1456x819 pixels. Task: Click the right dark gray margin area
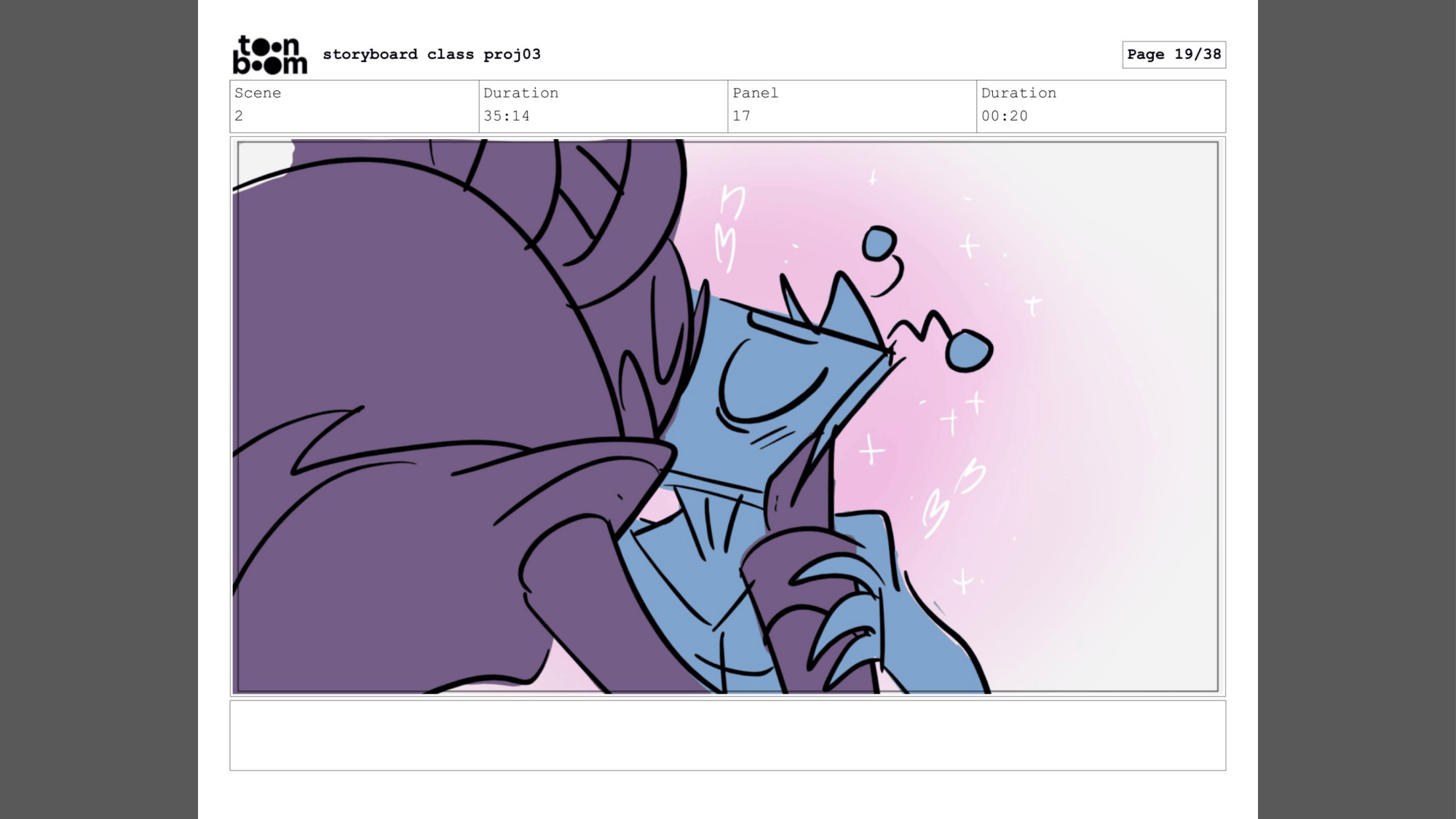1356,408
